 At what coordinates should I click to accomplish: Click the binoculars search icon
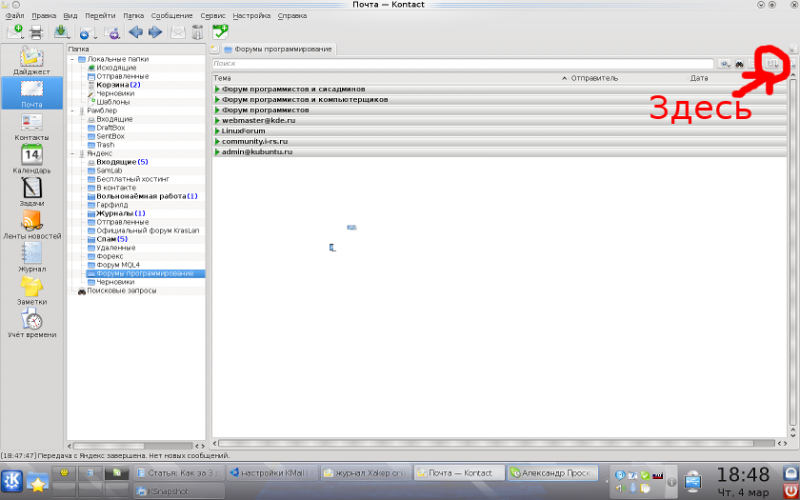pyautogui.click(x=739, y=64)
